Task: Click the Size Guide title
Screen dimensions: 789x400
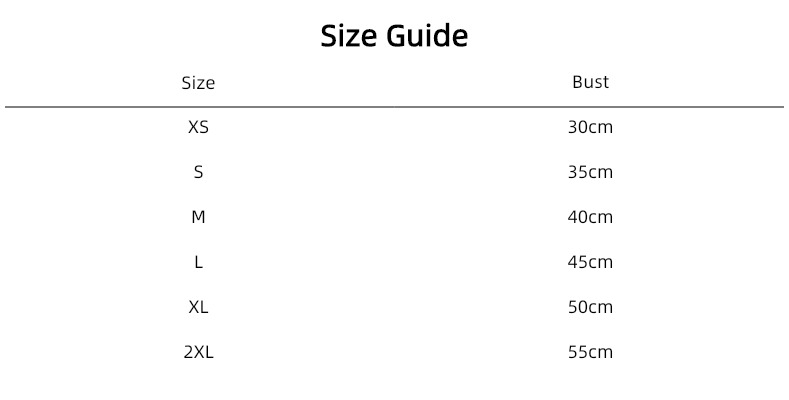Action: click(x=394, y=36)
